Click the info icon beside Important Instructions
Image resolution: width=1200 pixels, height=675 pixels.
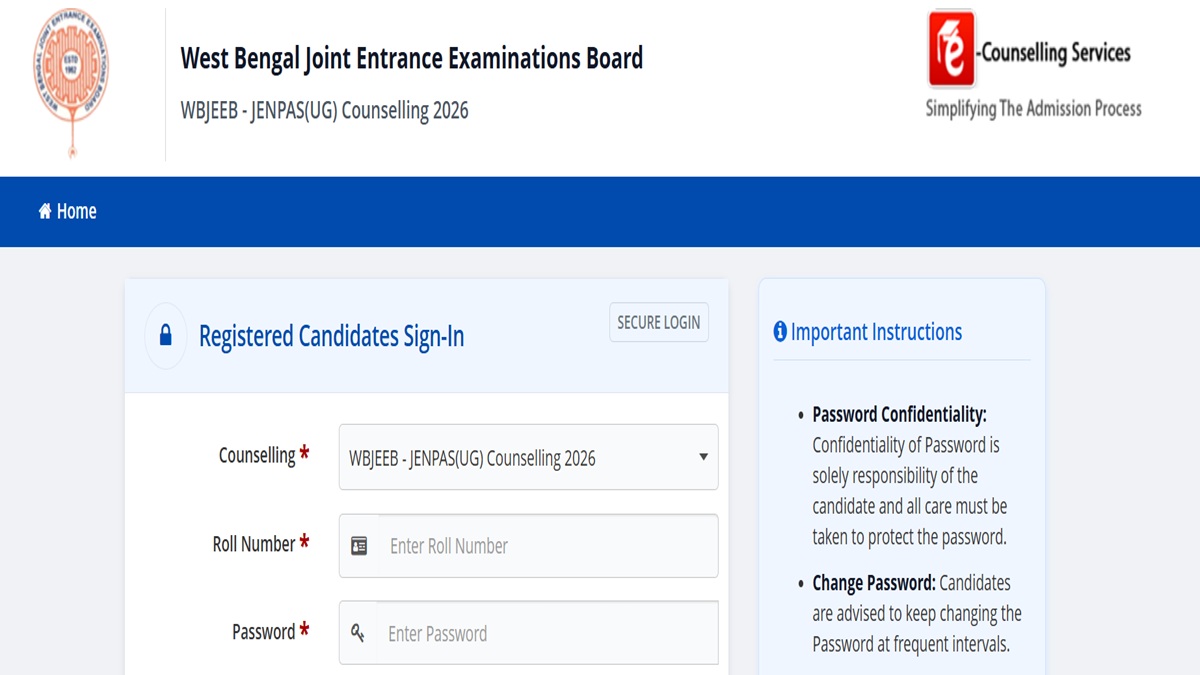(780, 332)
